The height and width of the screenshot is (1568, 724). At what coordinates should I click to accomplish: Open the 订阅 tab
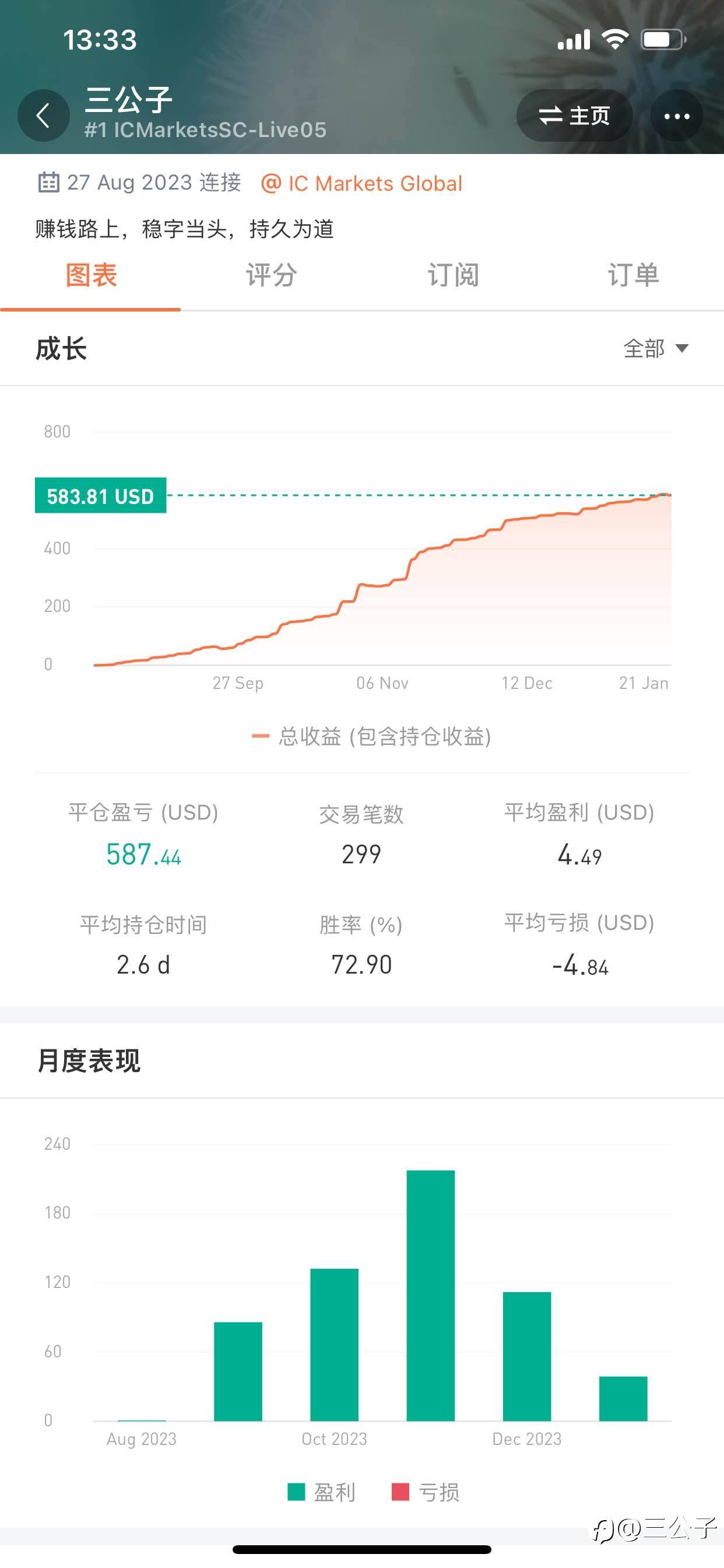pyautogui.click(x=453, y=275)
